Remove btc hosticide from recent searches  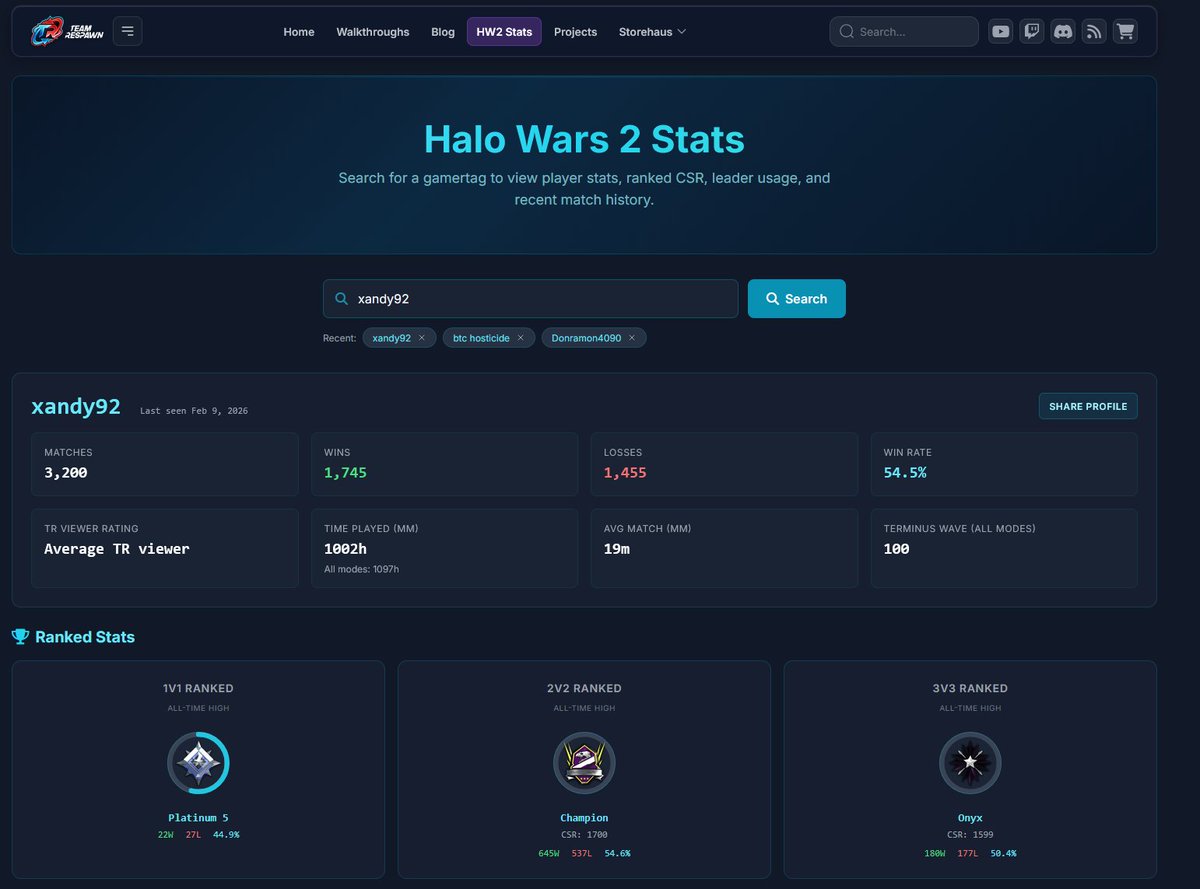click(520, 338)
